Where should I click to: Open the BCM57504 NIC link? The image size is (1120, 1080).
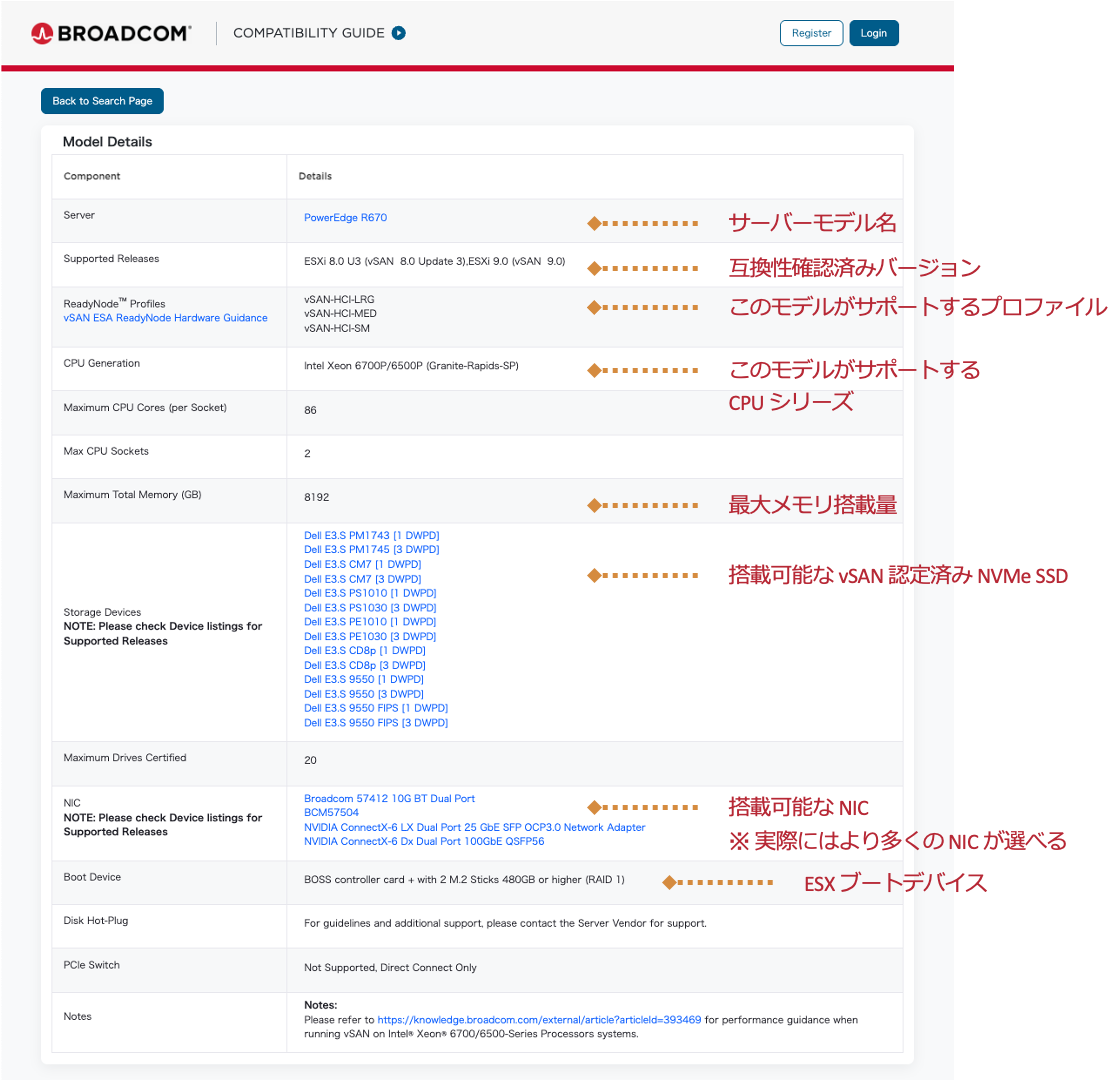tap(331, 812)
